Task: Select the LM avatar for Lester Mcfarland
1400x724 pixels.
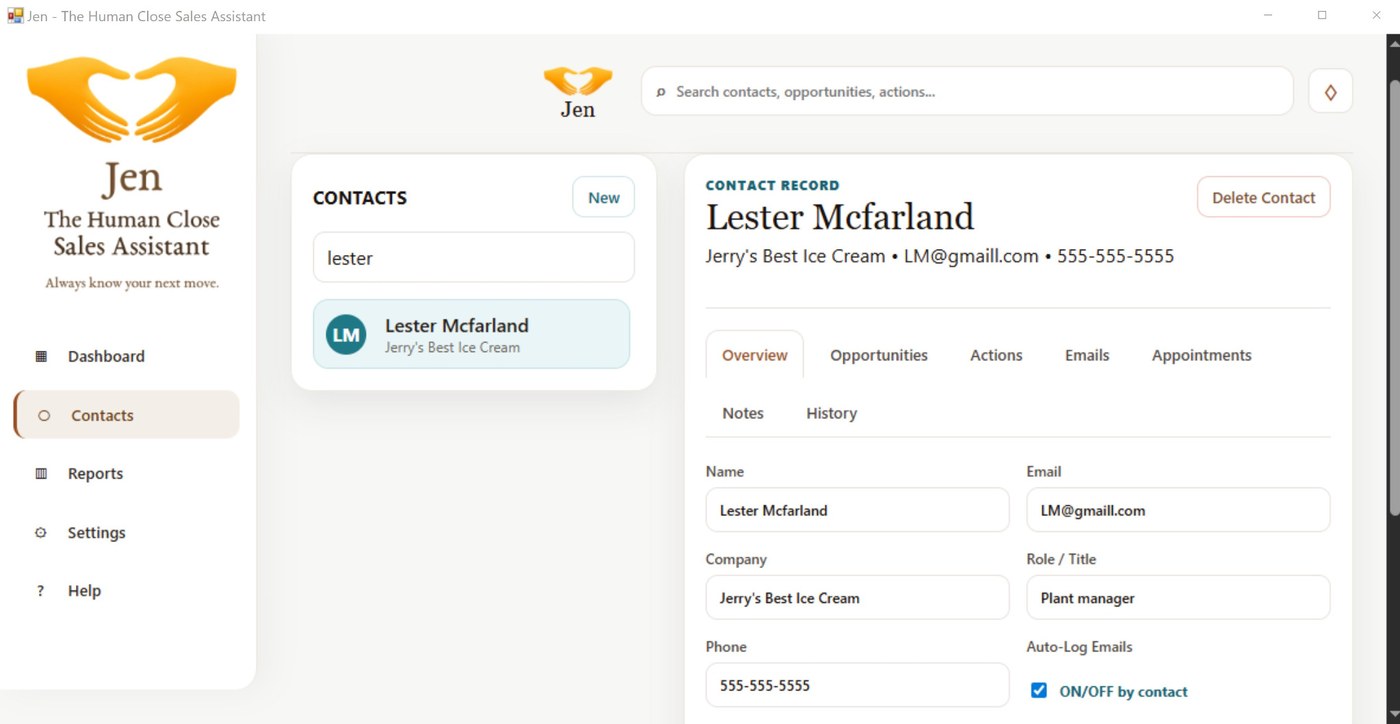Action: 346,335
